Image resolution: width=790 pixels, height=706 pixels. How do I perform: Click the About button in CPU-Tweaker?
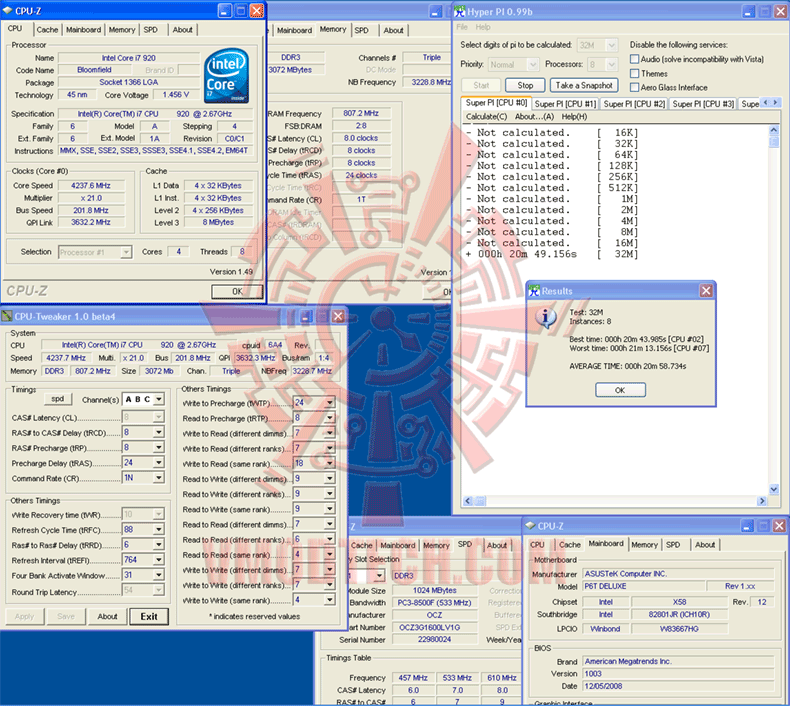(107, 616)
